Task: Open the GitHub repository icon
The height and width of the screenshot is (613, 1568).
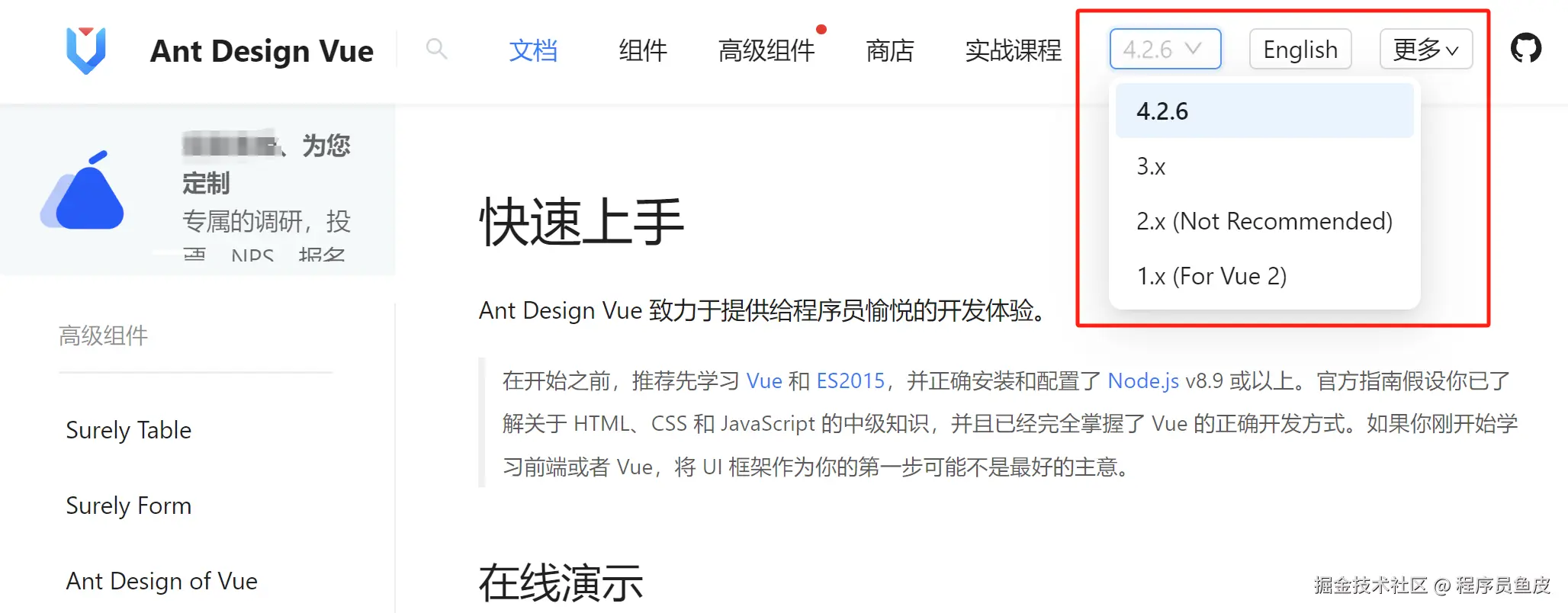Action: click(x=1525, y=49)
